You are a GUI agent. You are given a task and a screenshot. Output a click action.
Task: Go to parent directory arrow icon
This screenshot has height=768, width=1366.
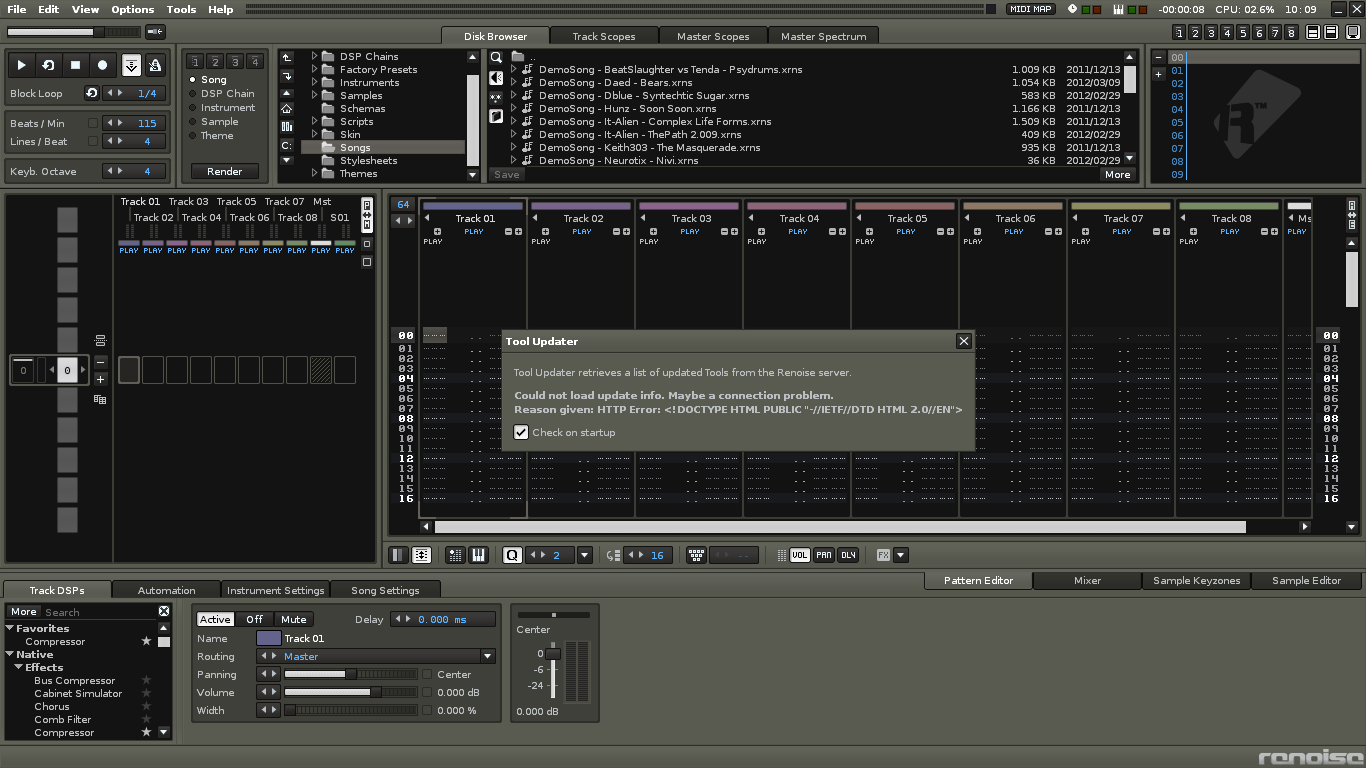(x=287, y=58)
